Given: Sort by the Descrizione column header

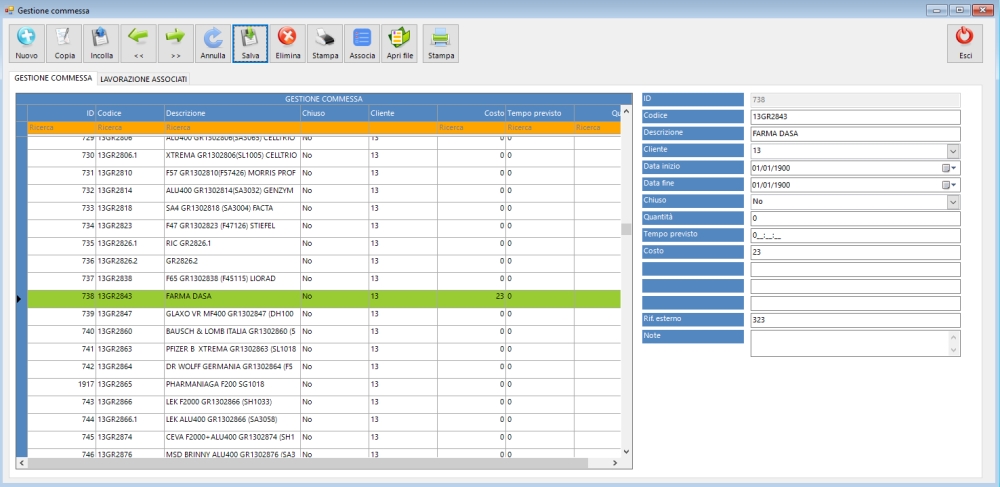Looking at the screenshot, I should (x=232, y=113).
